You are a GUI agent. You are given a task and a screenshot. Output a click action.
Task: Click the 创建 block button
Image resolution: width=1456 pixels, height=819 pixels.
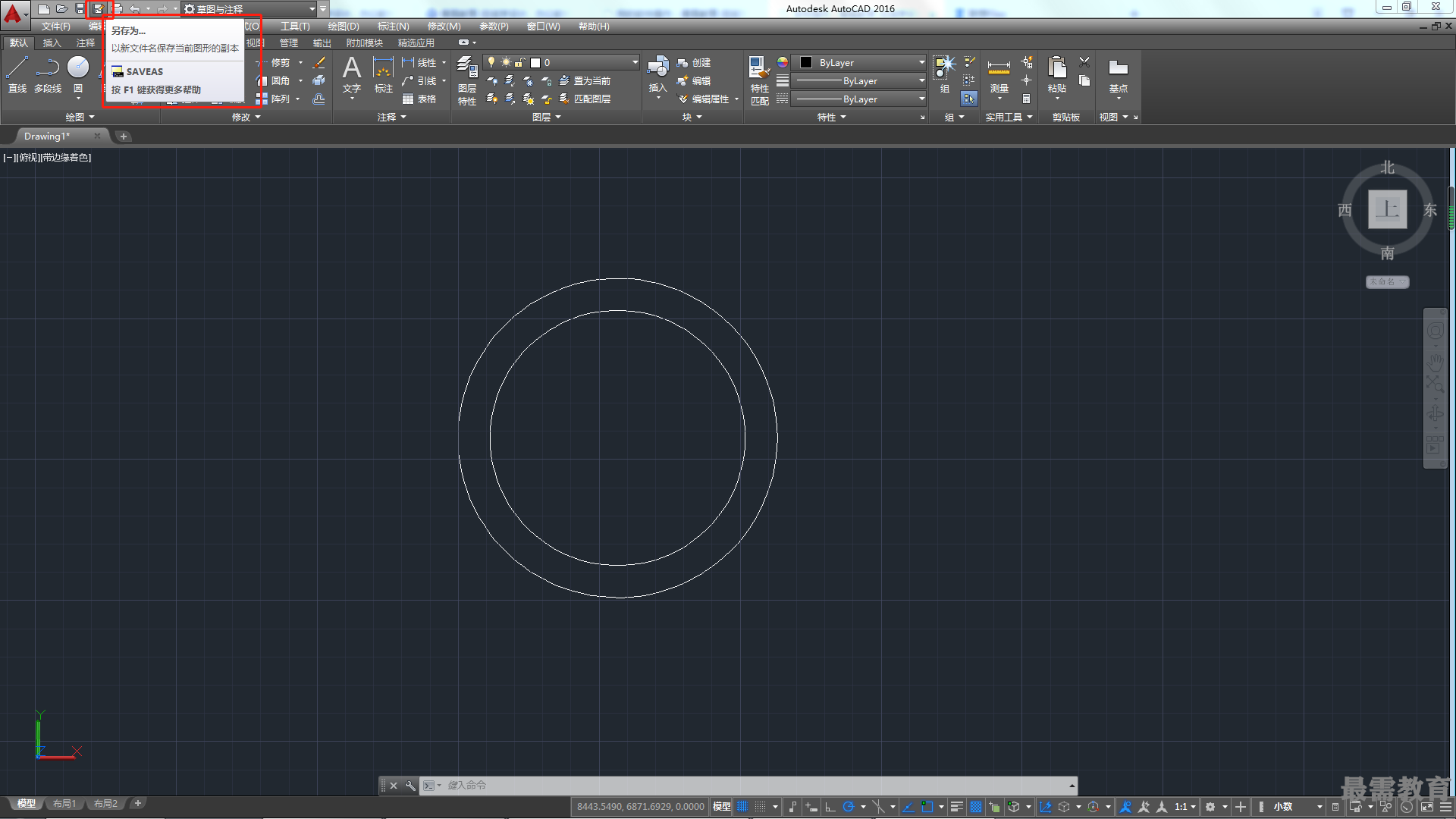(693, 62)
